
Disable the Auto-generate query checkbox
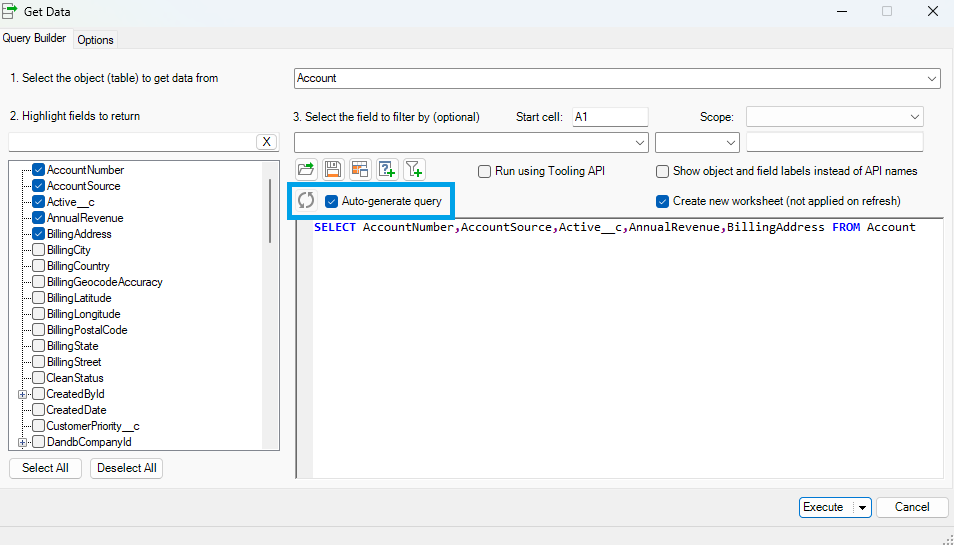pyautogui.click(x=332, y=201)
